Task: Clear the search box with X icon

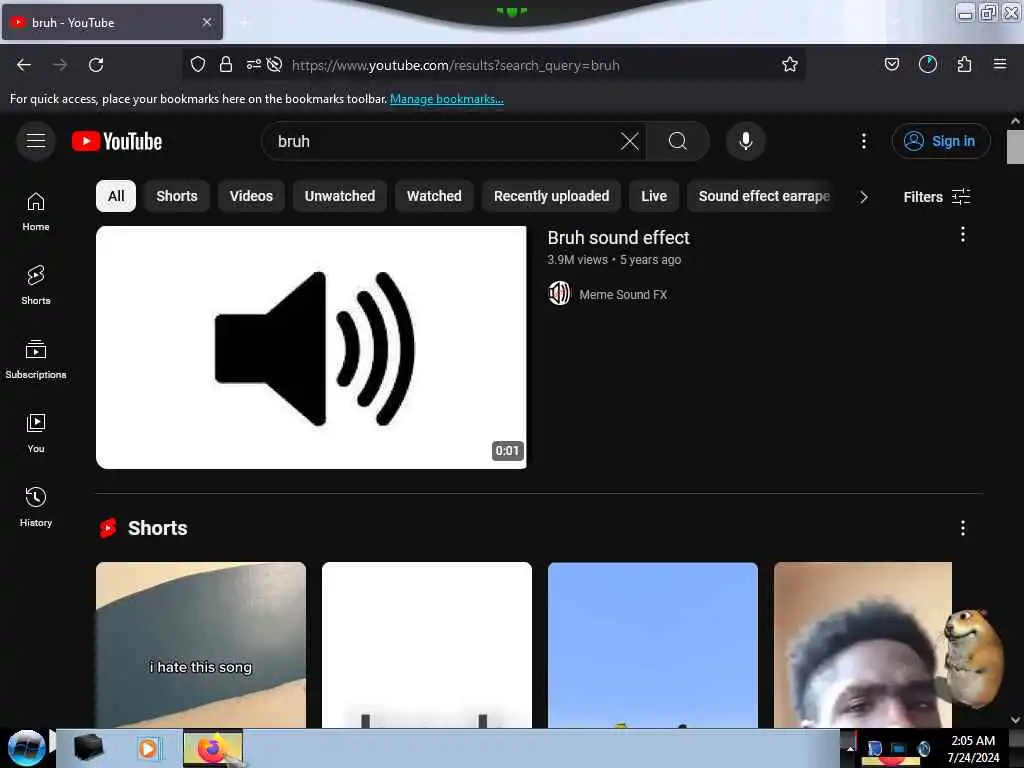Action: pyautogui.click(x=630, y=141)
